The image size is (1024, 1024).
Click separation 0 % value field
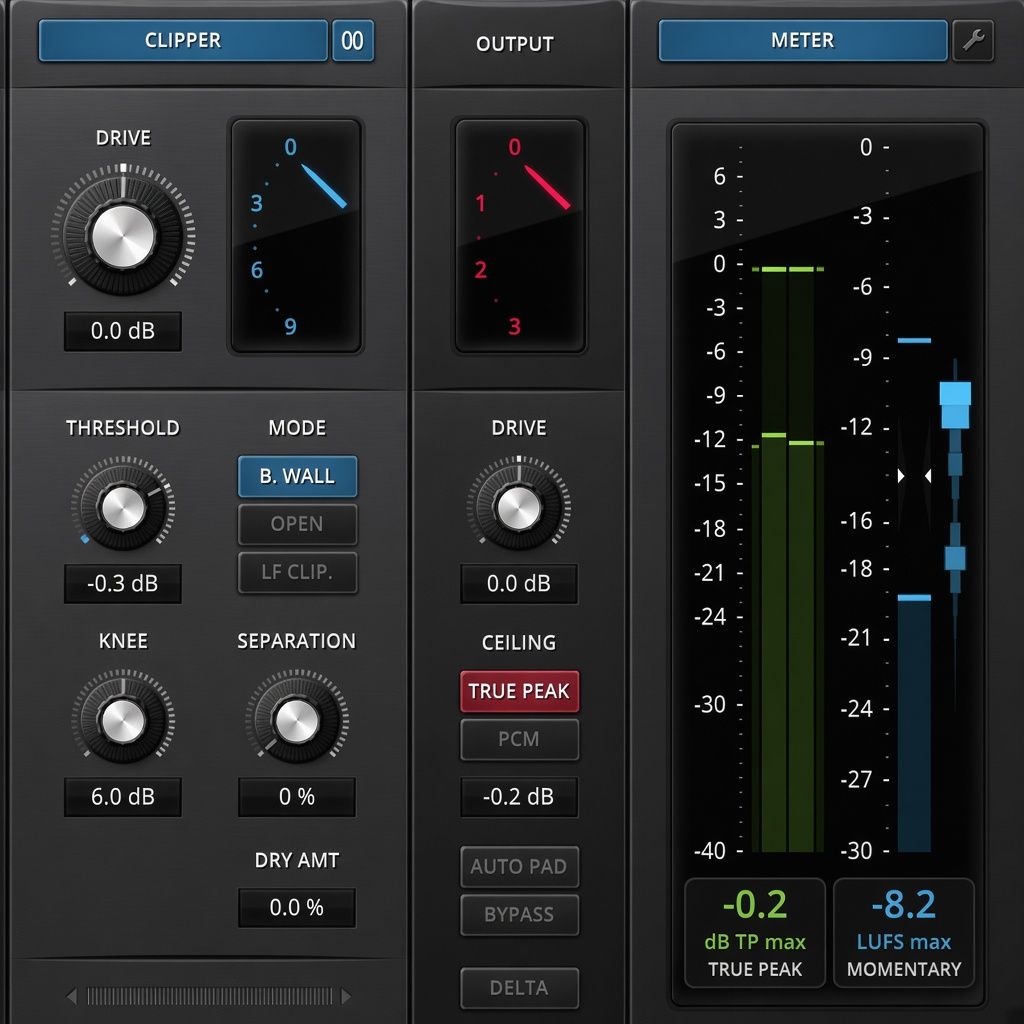[297, 797]
